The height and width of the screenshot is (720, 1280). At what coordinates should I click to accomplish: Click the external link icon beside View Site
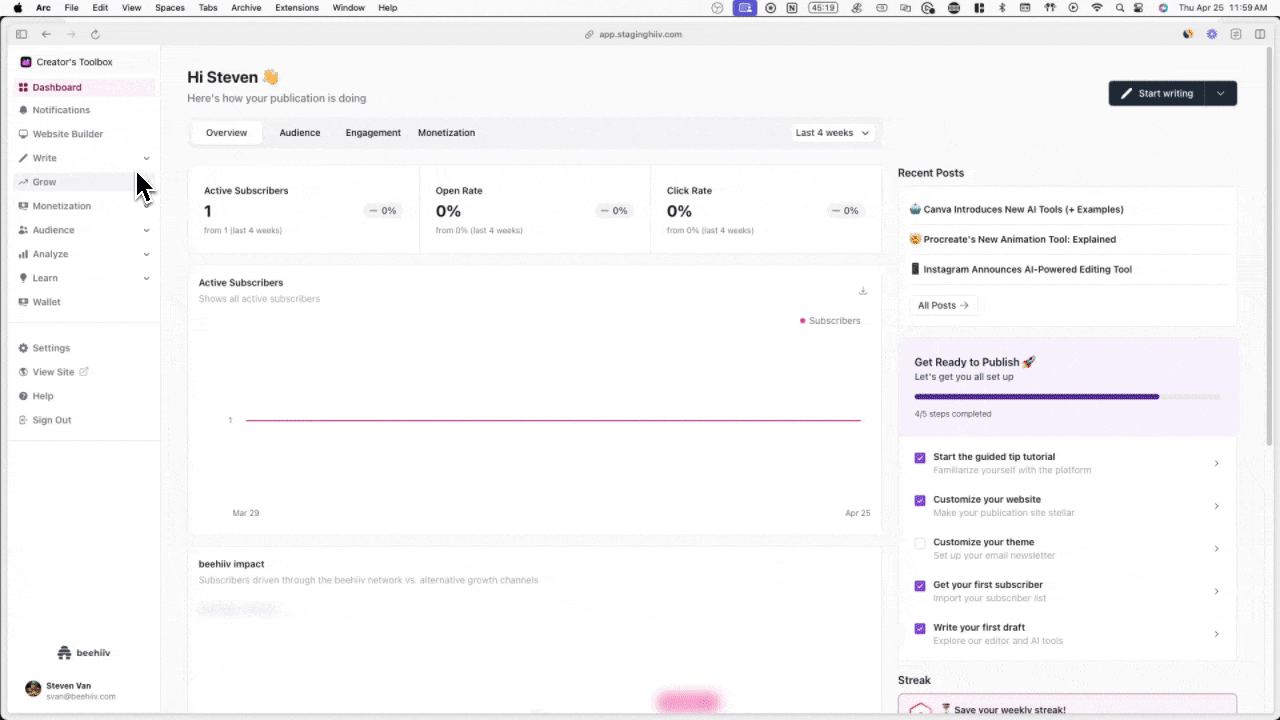84,372
